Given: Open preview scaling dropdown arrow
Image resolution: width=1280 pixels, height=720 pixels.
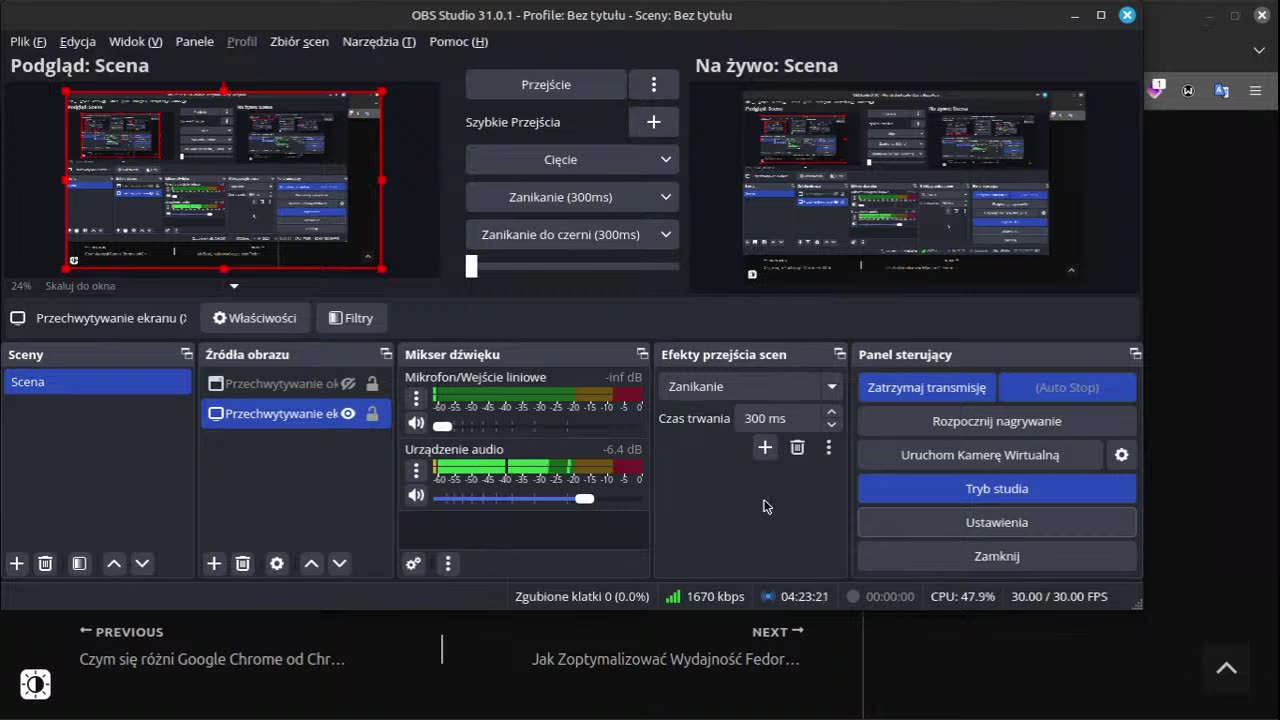Looking at the screenshot, I should point(234,286).
